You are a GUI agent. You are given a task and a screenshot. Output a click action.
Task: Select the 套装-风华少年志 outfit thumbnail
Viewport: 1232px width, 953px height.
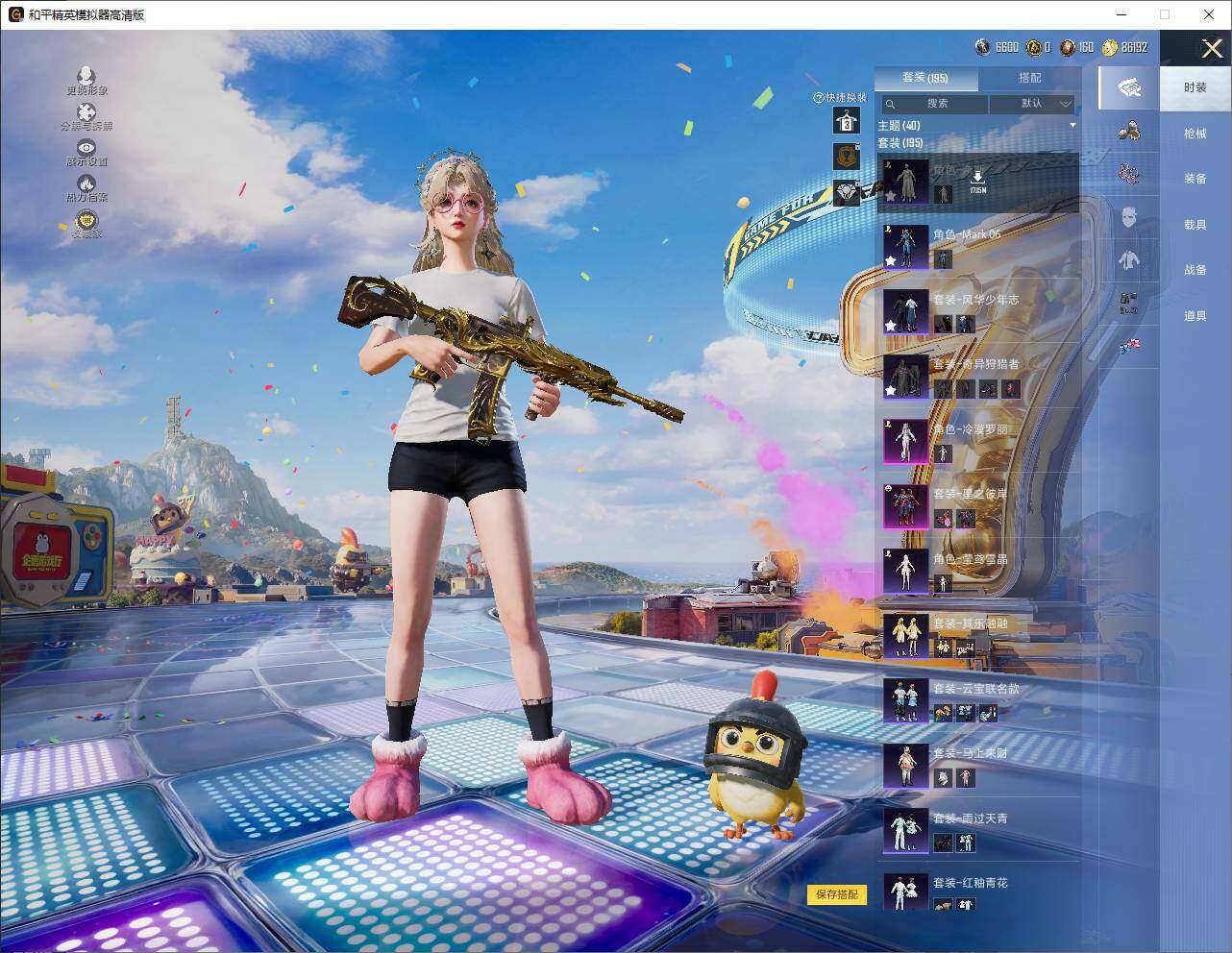pyautogui.click(x=906, y=311)
